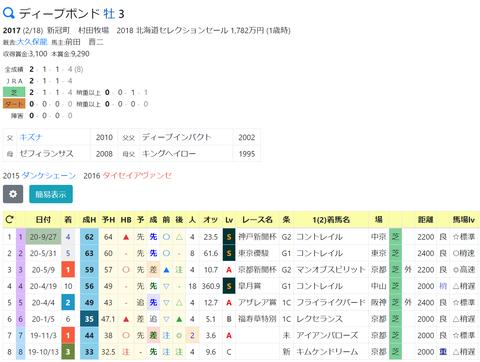Click S level badge in 神戸新聞杯 row

[x=229, y=237]
